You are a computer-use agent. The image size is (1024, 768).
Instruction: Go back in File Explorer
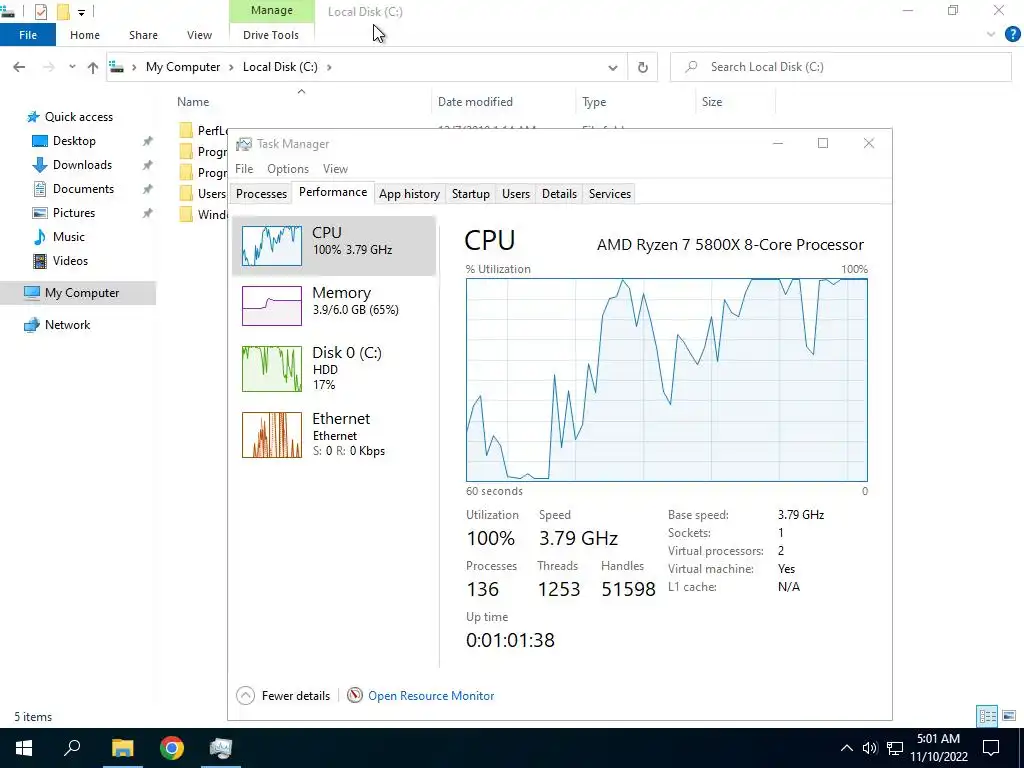pyautogui.click(x=19, y=67)
